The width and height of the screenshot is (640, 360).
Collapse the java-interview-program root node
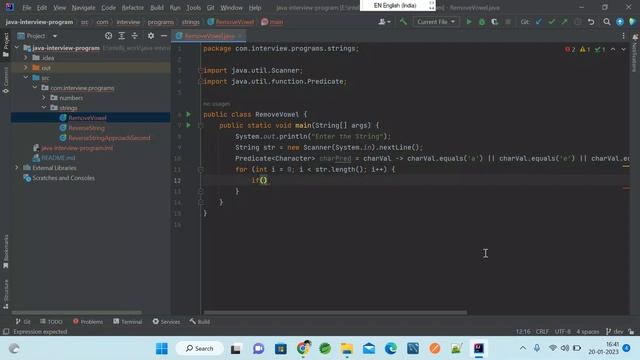[x=17, y=48]
